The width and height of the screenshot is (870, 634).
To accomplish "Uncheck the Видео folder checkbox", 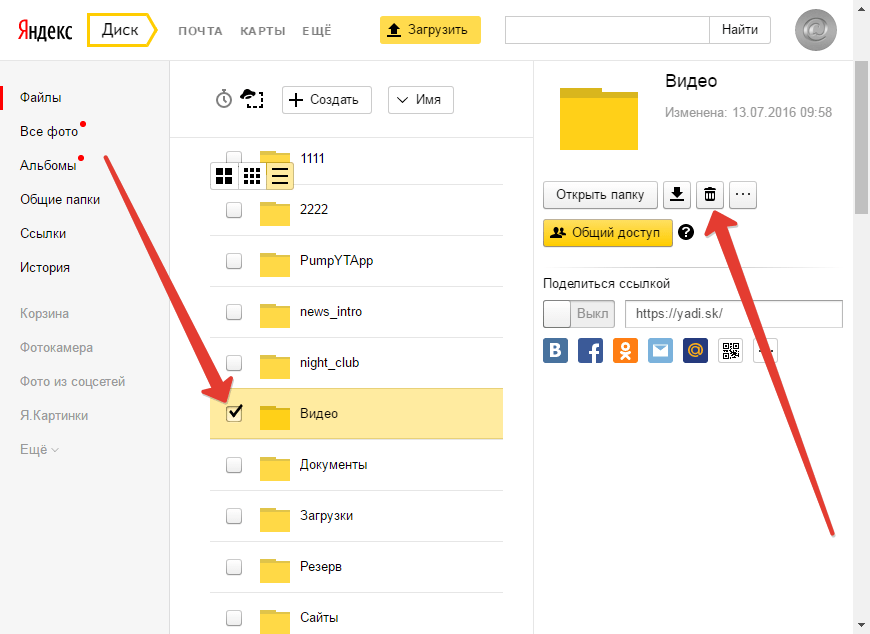I will click(x=234, y=413).
